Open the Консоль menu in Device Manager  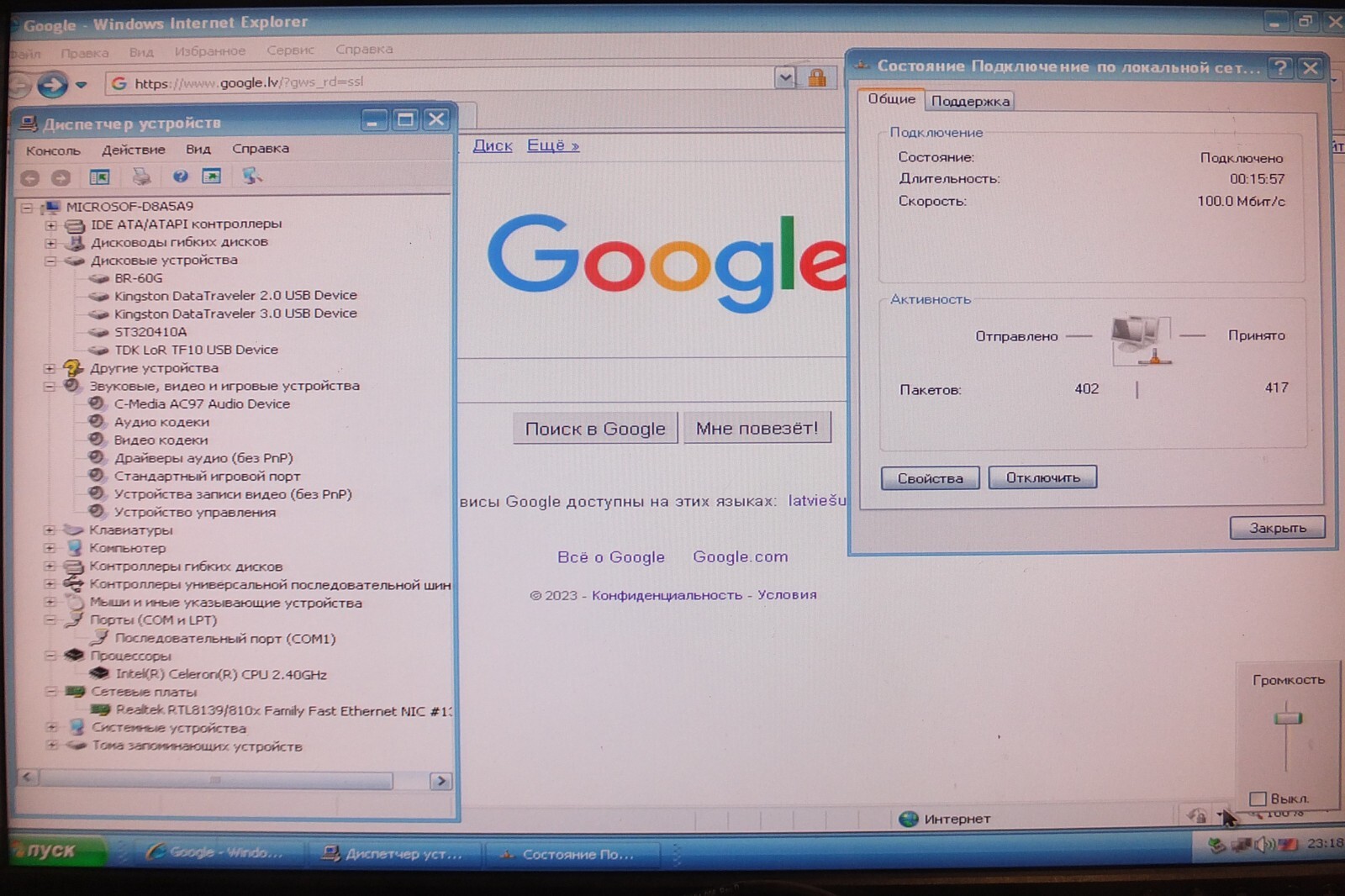(53, 150)
